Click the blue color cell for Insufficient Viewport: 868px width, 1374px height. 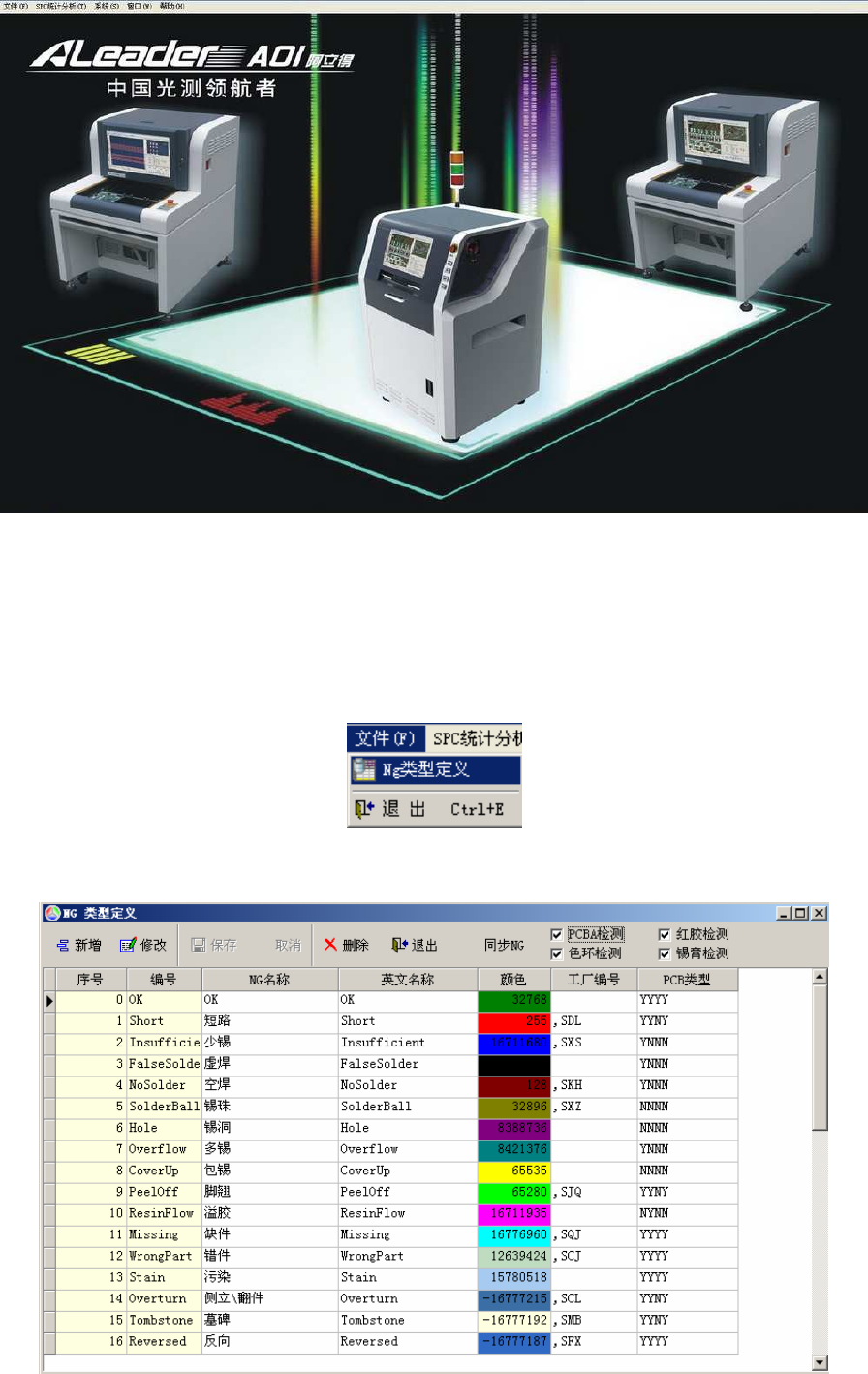pos(514,1043)
